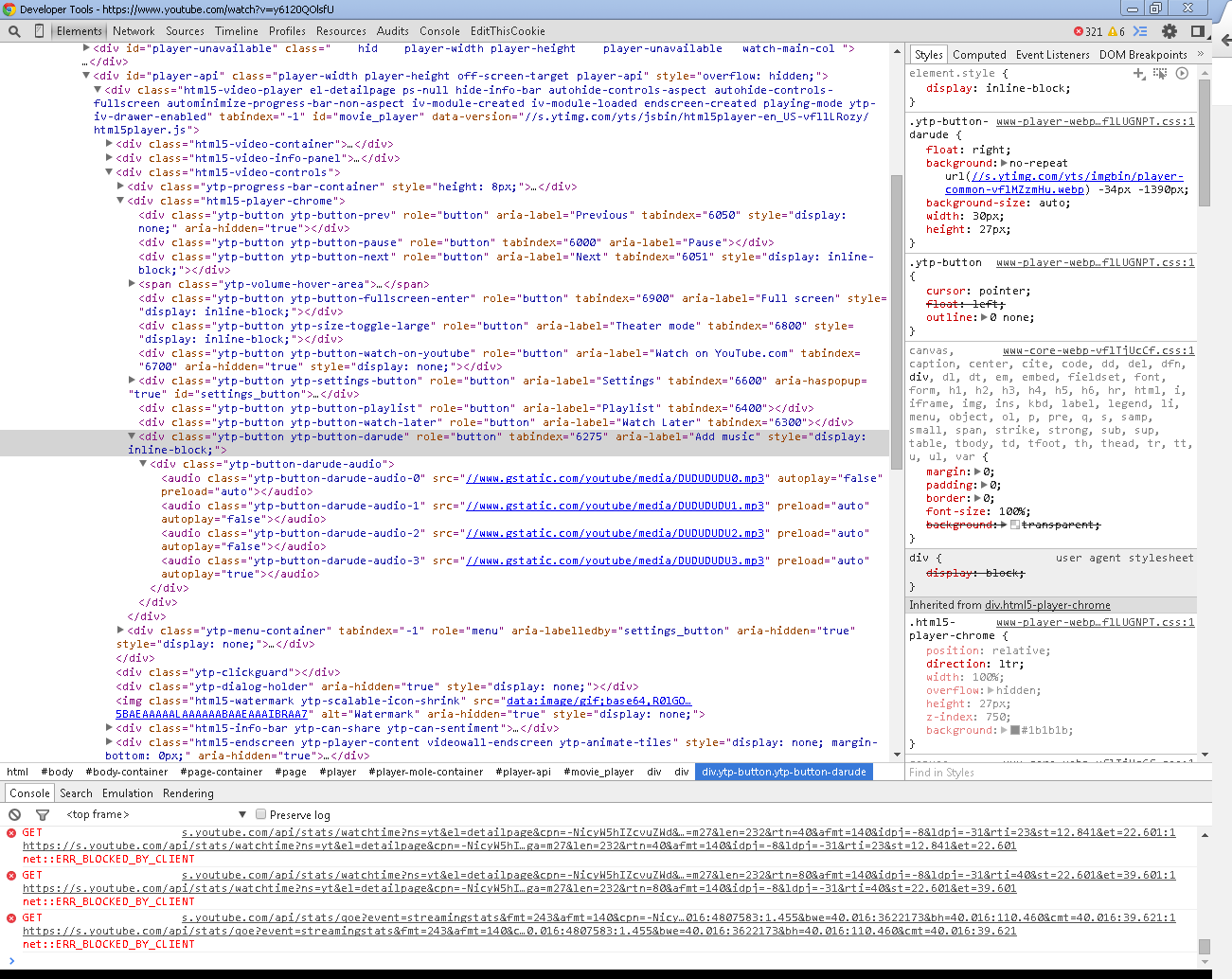Open the DOM Breakpoints sidebar tab
The height and width of the screenshot is (979, 1232).
click(x=1143, y=55)
